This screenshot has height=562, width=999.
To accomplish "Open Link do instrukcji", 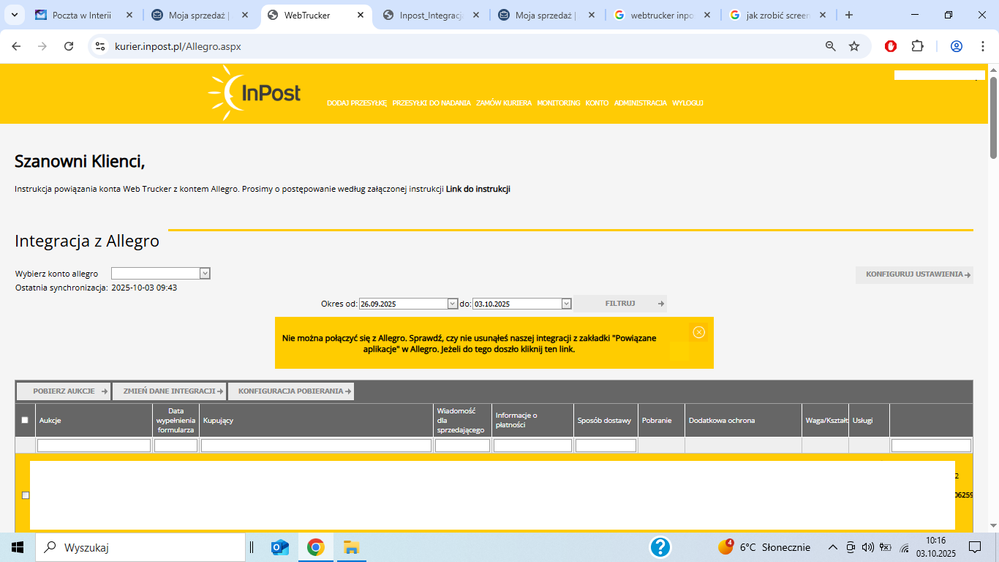I will [x=478, y=189].
